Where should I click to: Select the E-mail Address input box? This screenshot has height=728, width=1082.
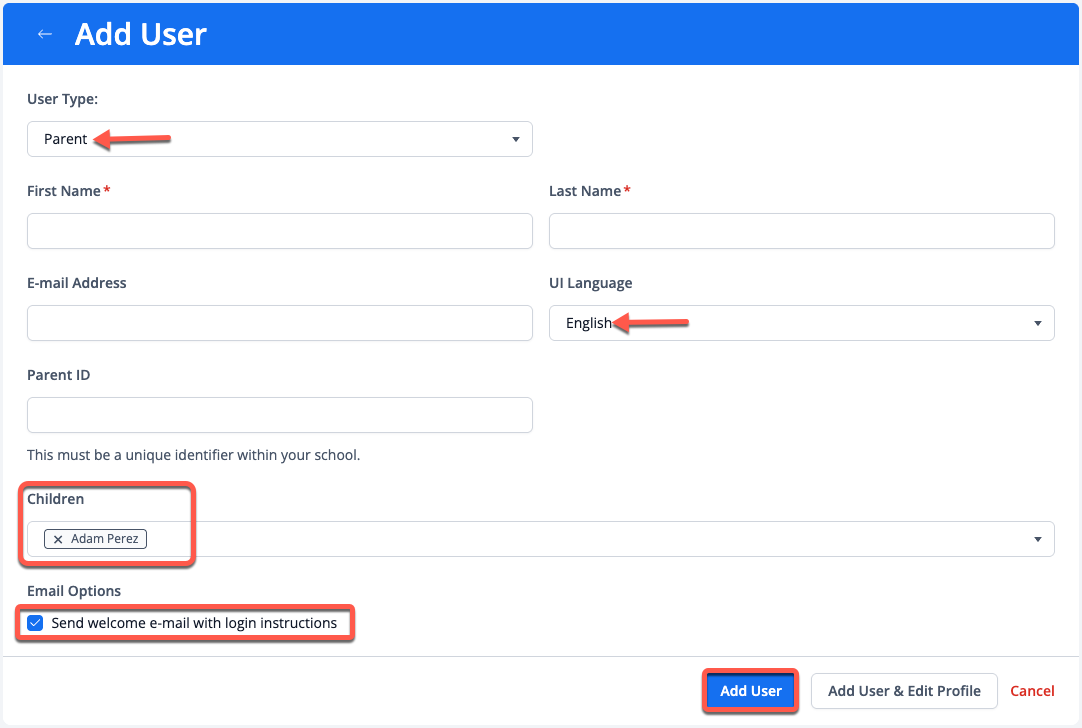pos(279,323)
